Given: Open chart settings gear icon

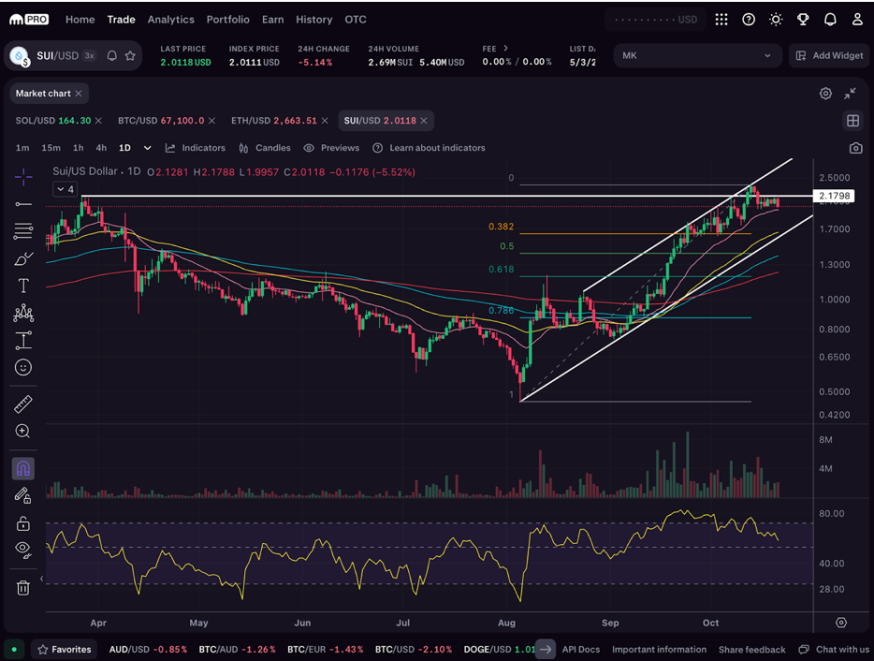Looking at the screenshot, I should point(825,93).
